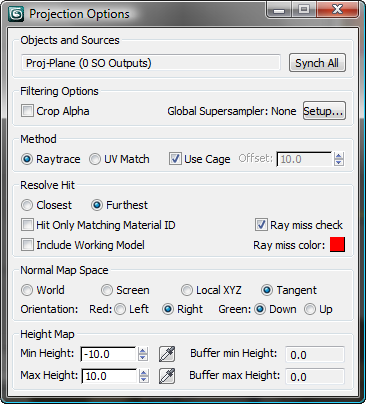Click the Min Height input field

[108, 354]
